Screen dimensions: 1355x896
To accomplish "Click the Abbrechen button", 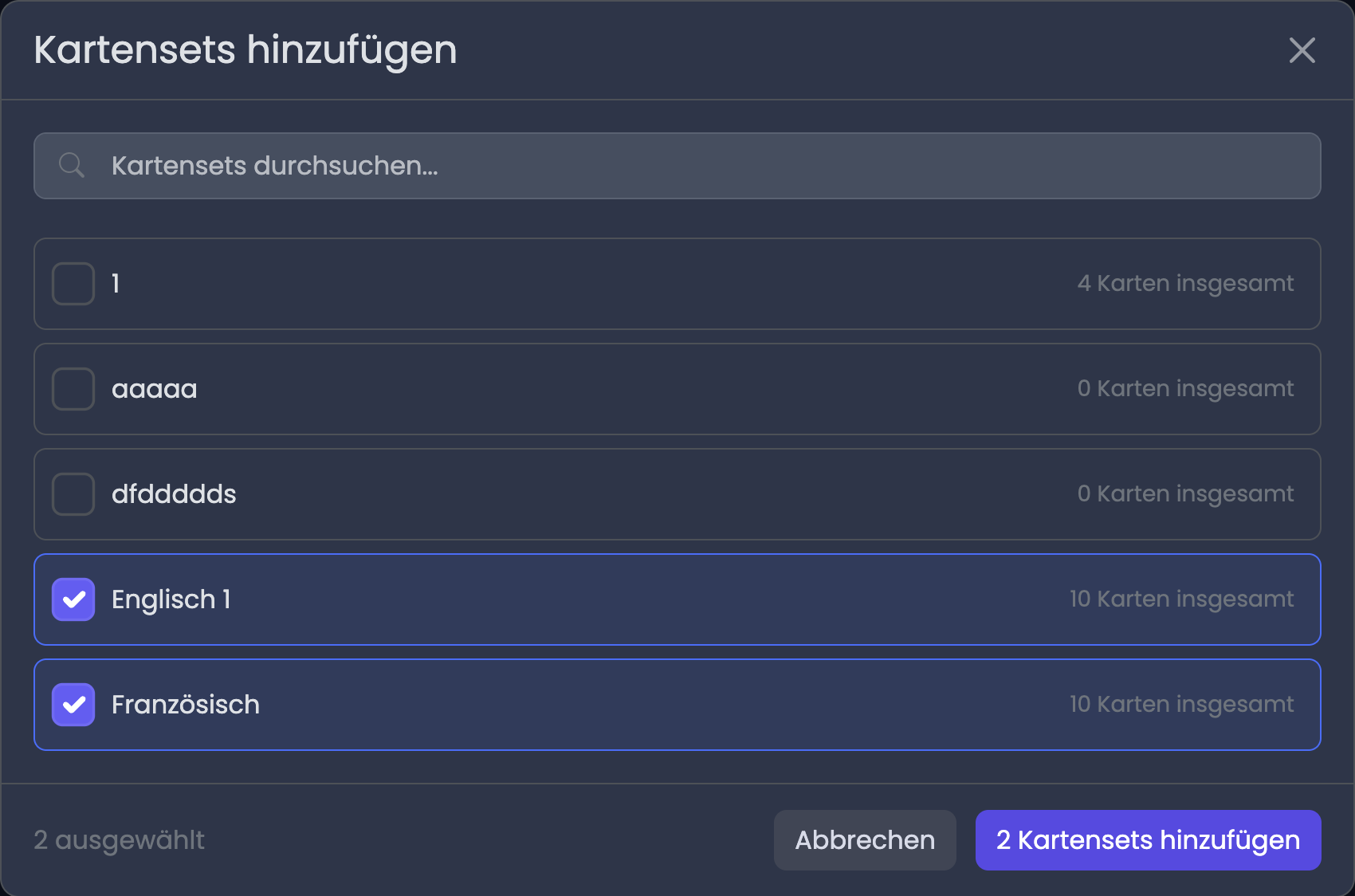I will click(865, 840).
